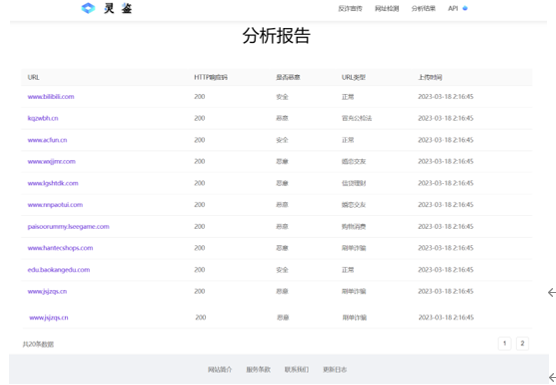Click 刷单诈骗 in the www.hantecshops.com row
This screenshot has height=385, width=556.
click(x=354, y=248)
